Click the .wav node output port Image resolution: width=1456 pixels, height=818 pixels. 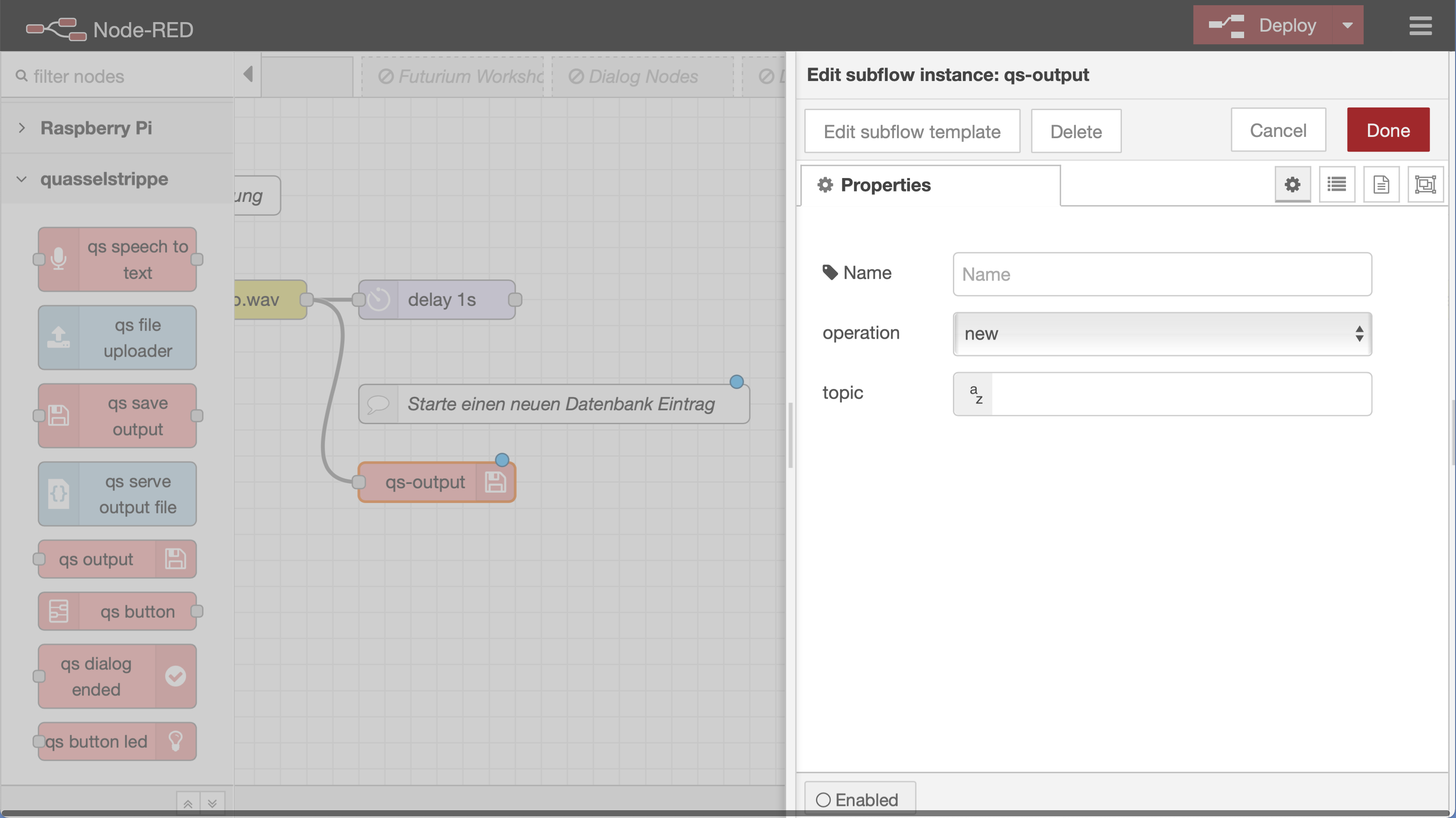point(307,300)
